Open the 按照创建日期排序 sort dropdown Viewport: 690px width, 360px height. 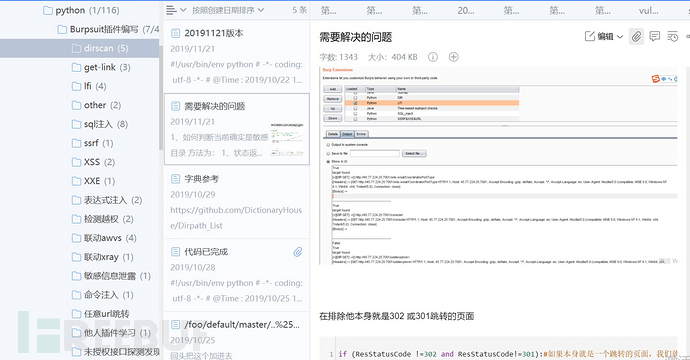228,10
